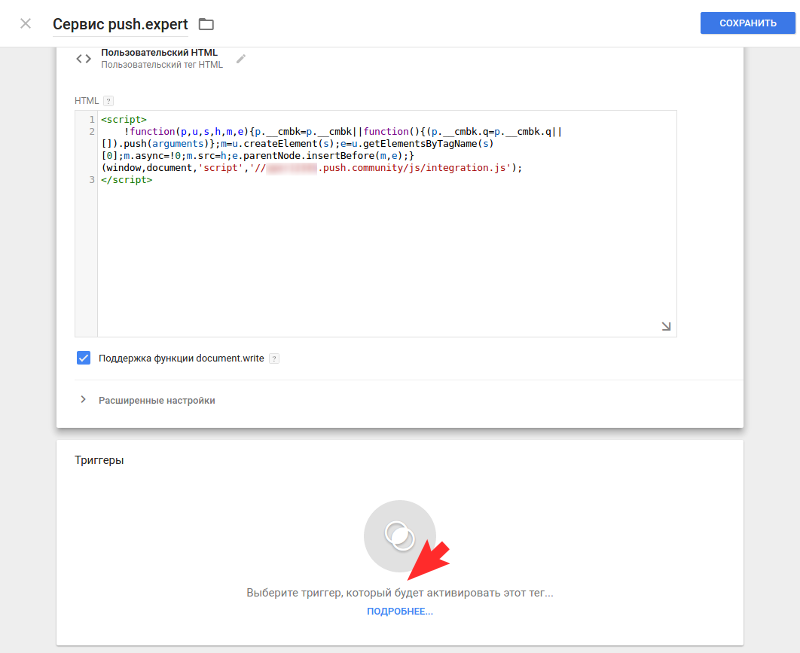Open folder icon next to the tag name
Image resolution: width=800 pixels, height=653 pixels.
tap(206, 24)
